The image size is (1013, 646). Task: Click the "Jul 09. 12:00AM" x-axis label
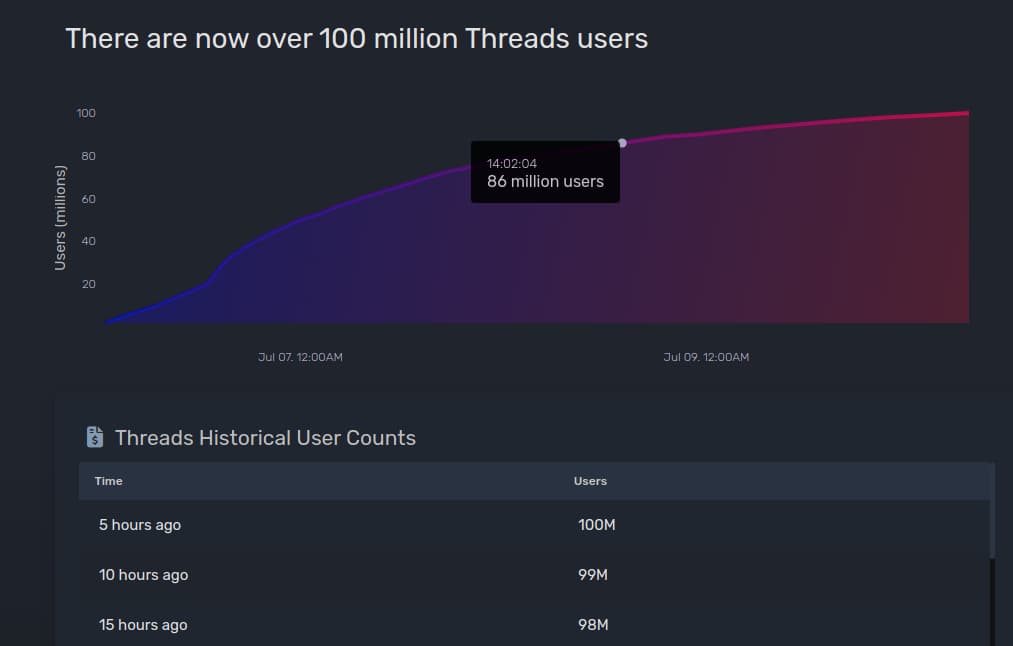tap(706, 357)
